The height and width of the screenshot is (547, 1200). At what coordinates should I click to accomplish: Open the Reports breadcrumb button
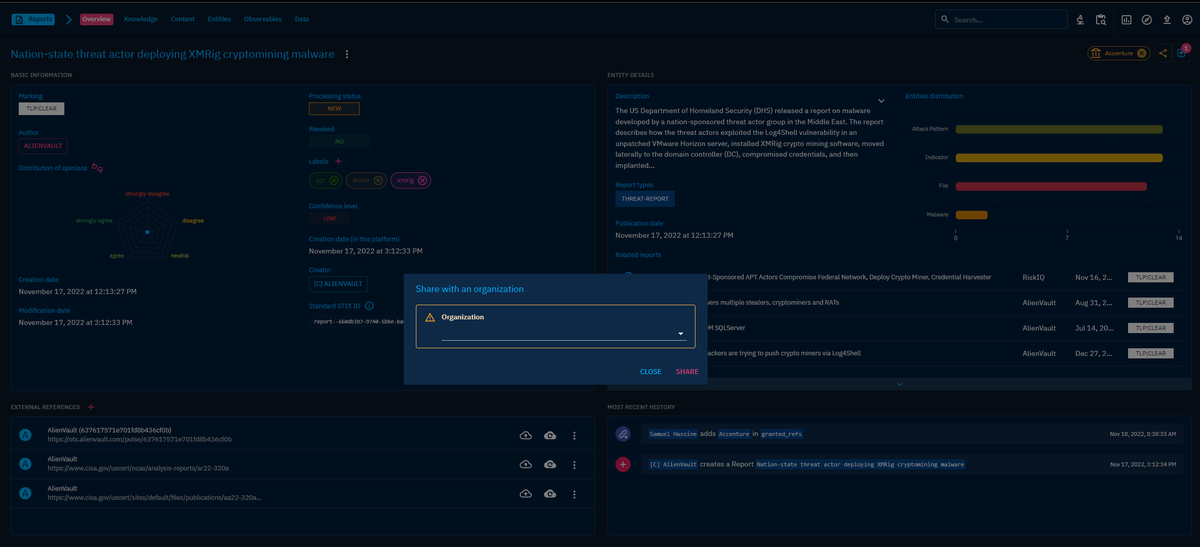pos(31,19)
